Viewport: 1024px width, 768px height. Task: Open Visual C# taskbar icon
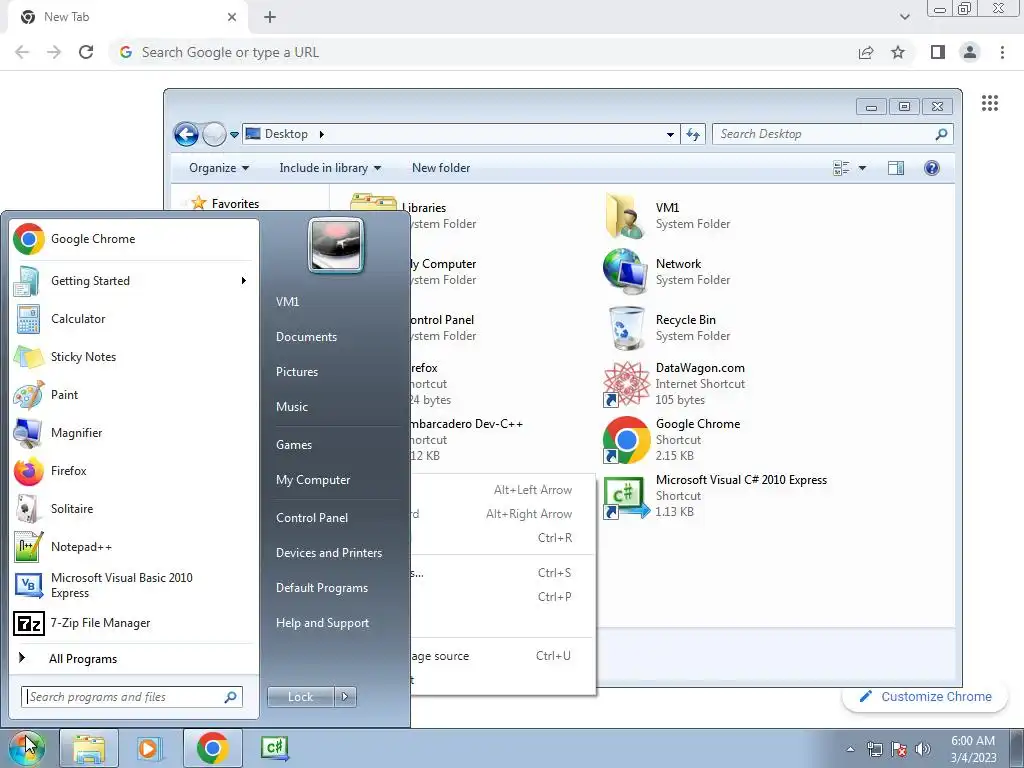click(274, 748)
